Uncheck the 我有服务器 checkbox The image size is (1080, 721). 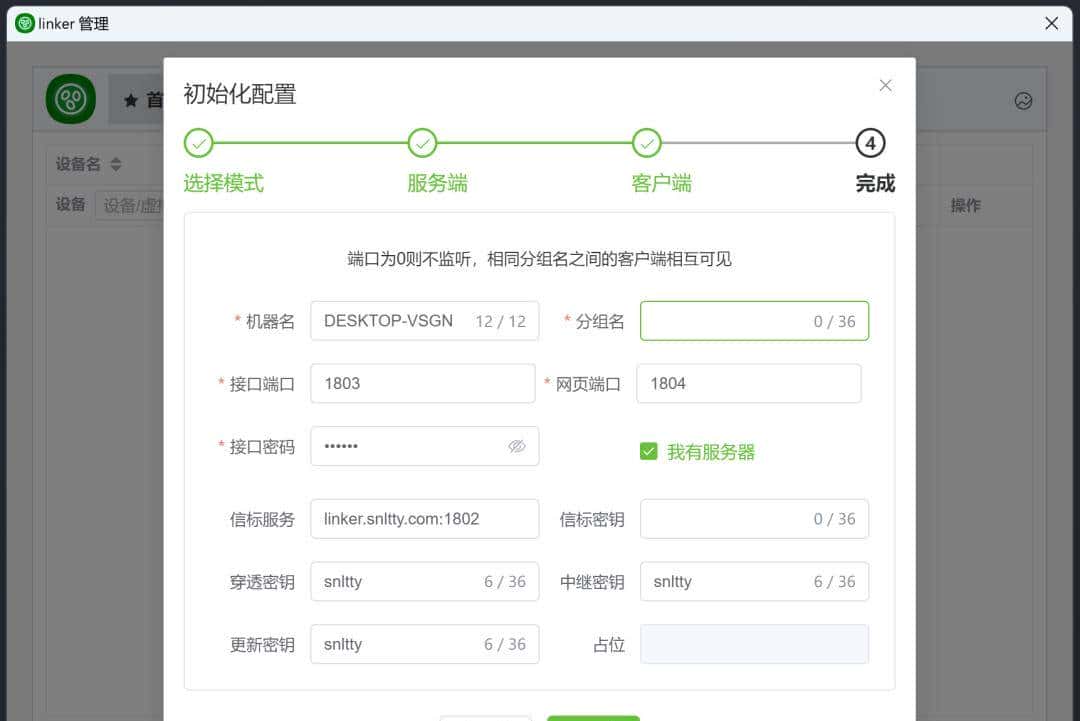[x=648, y=451]
